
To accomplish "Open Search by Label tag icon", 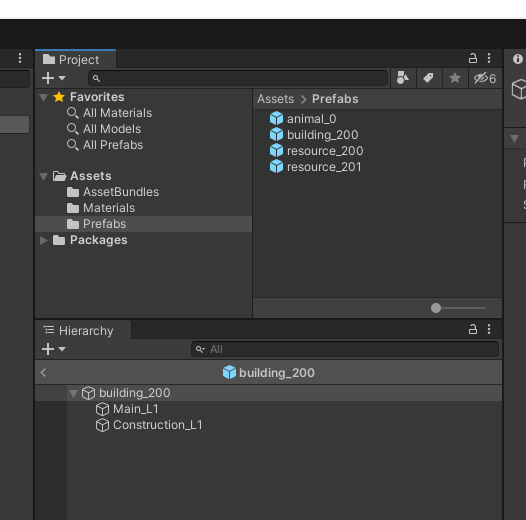I will pos(428,78).
